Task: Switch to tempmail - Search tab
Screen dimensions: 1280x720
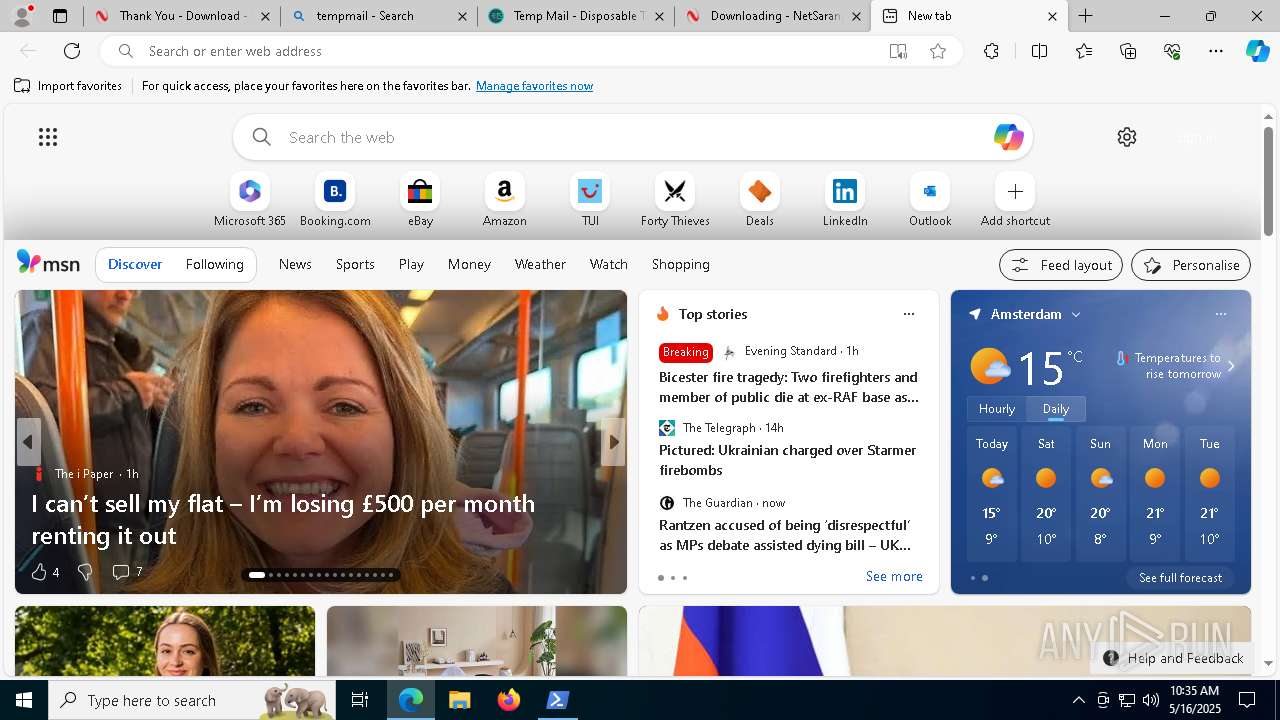Action: click(x=378, y=16)
